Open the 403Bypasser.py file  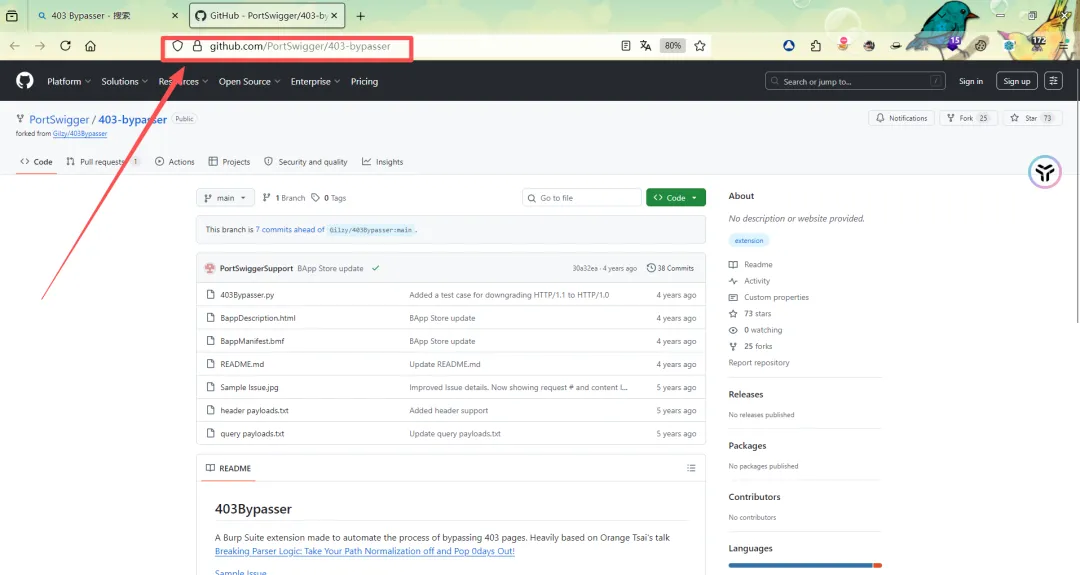[x=247, y=295]
